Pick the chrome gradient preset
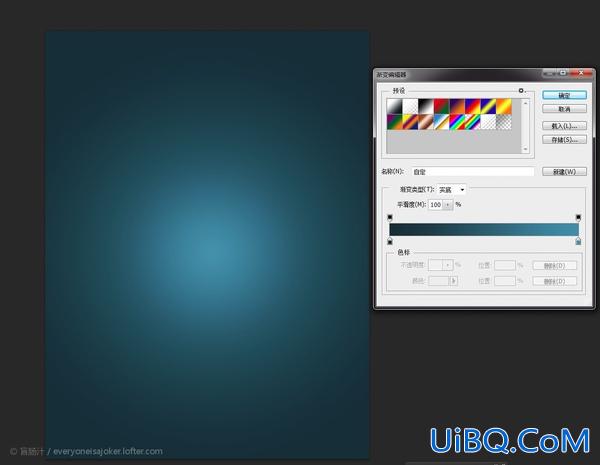This screenshot has width=600, height=465. [442, 122]
